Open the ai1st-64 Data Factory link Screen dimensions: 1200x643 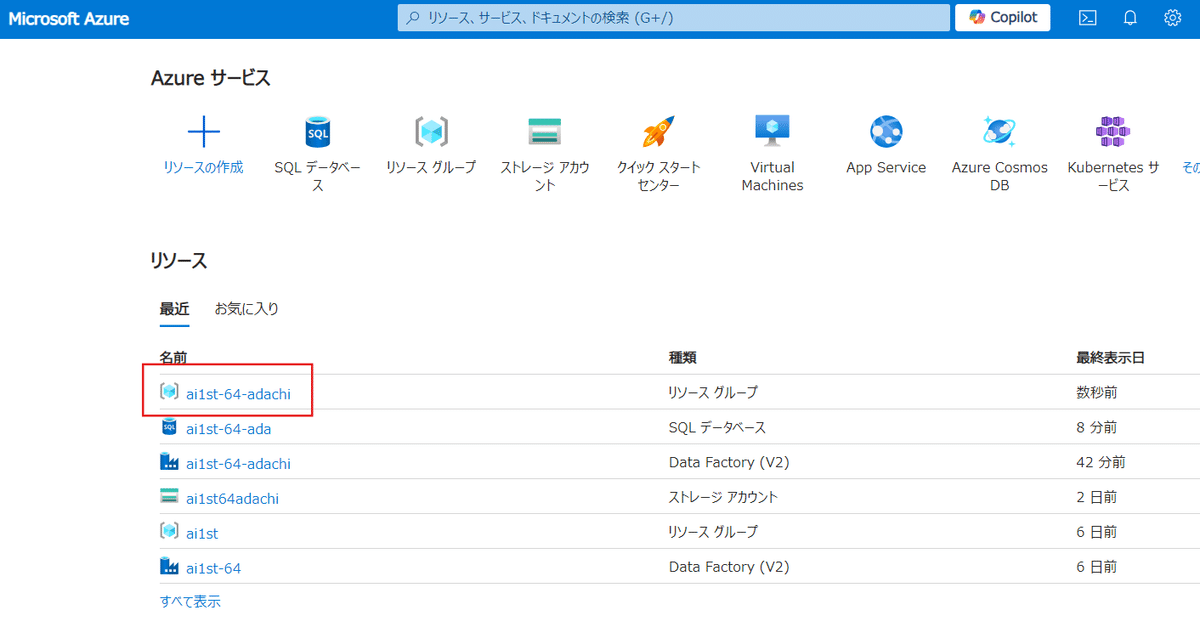pyautogui.click(x=213, y=569)
